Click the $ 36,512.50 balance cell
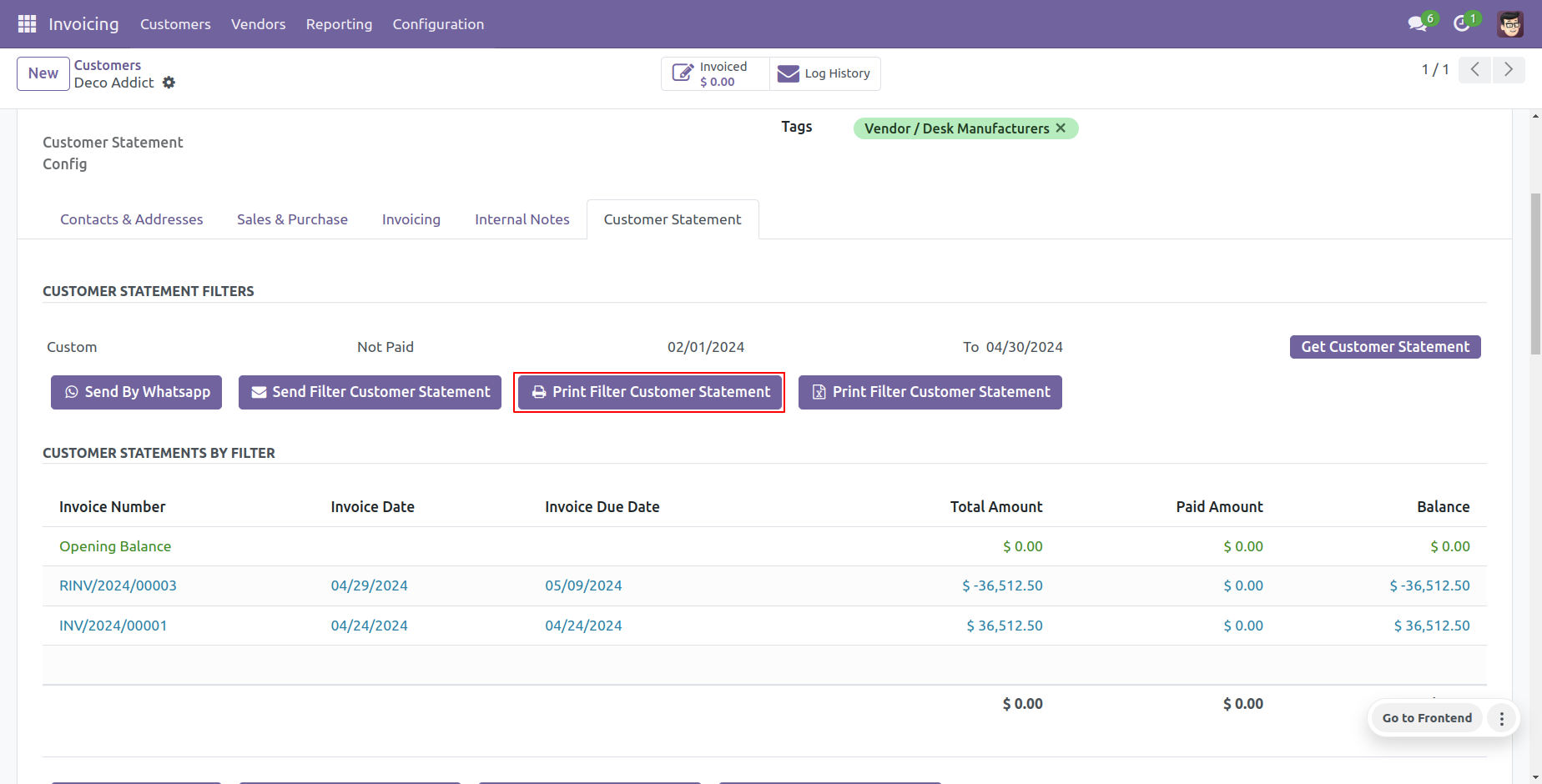Screen dimensions: 1542x784 click(x=1432, y=626)
